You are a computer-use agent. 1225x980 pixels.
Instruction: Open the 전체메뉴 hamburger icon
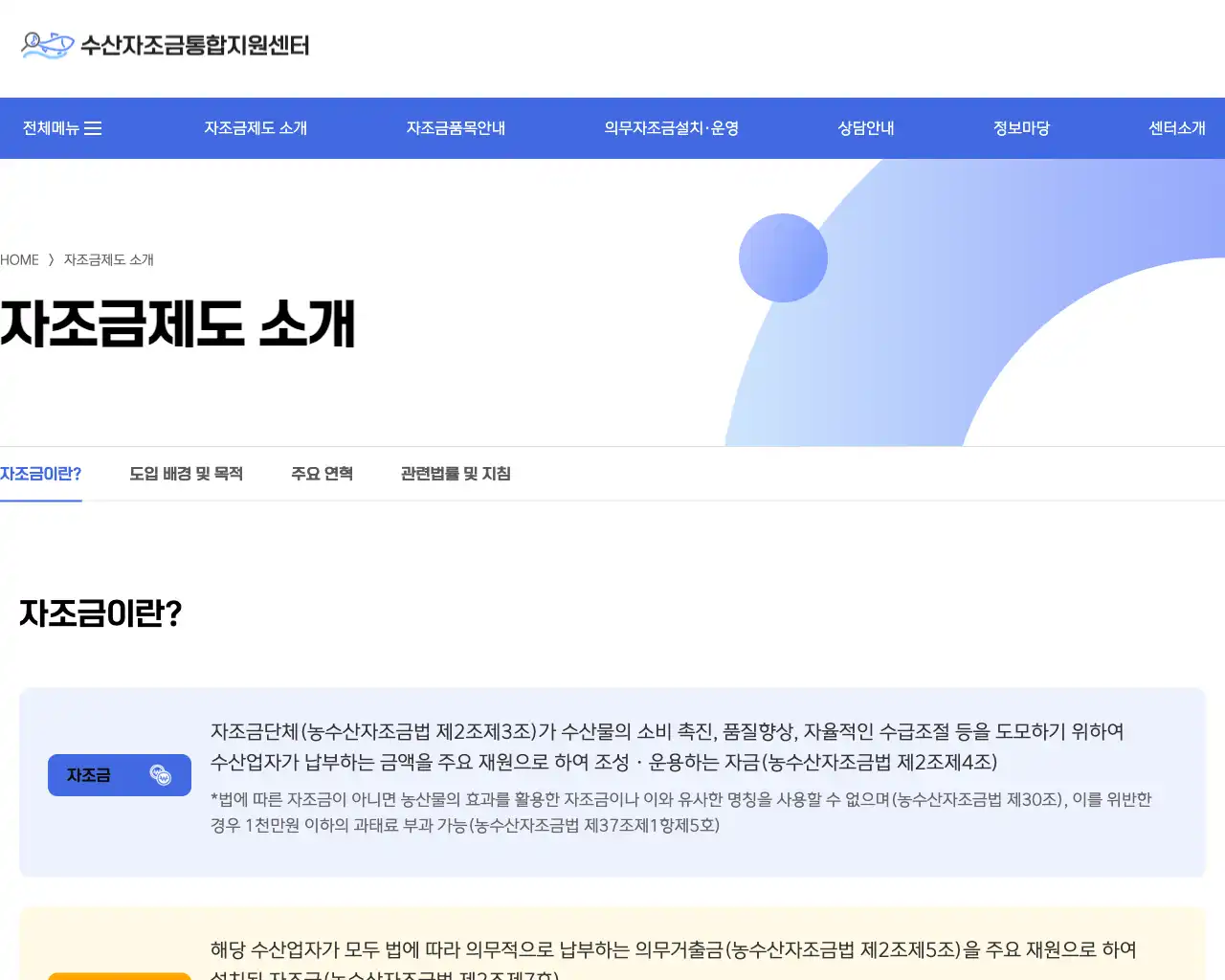pos(93,127)
